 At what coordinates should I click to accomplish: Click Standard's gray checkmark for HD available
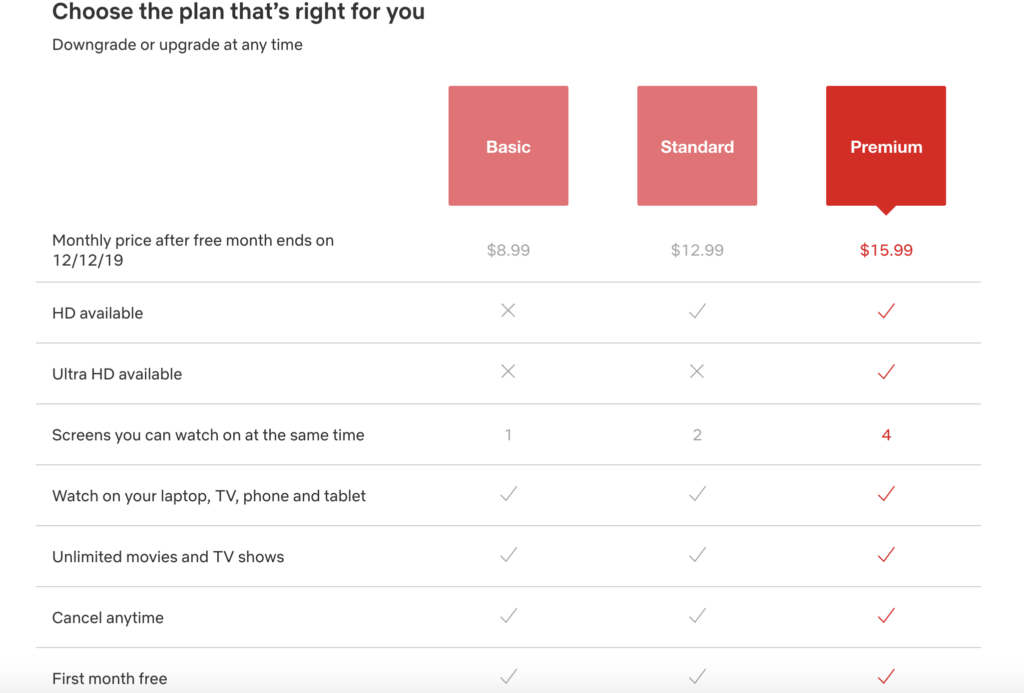(x=697, y=311)
